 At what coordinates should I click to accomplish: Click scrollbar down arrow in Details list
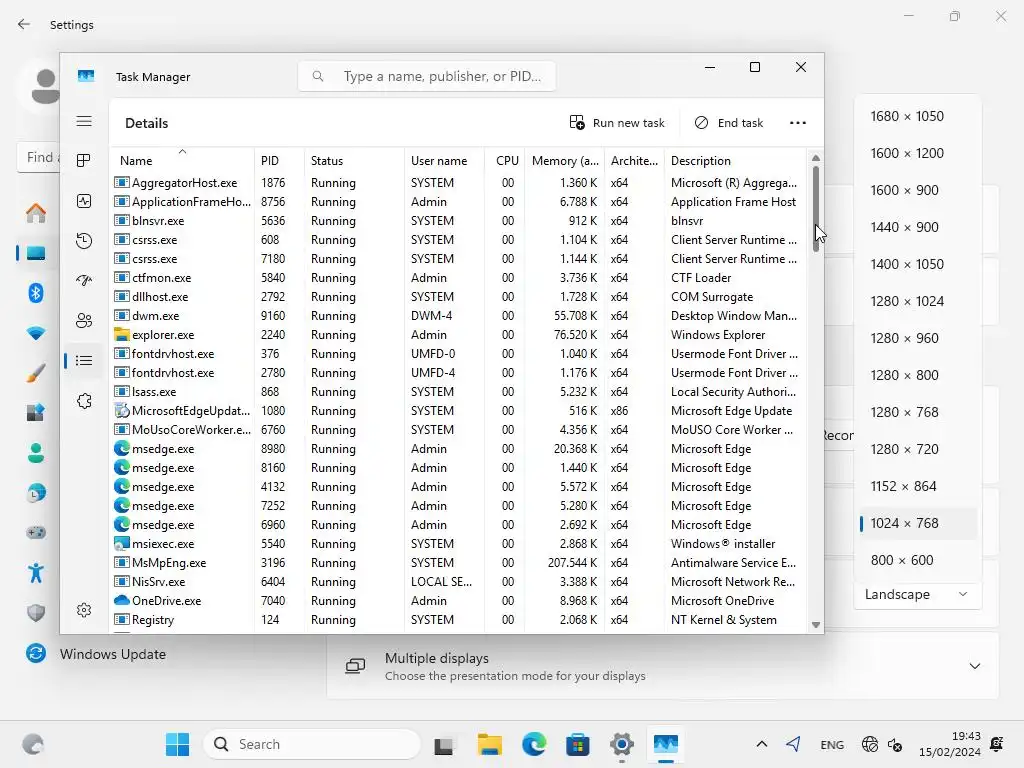click(816, 625)
